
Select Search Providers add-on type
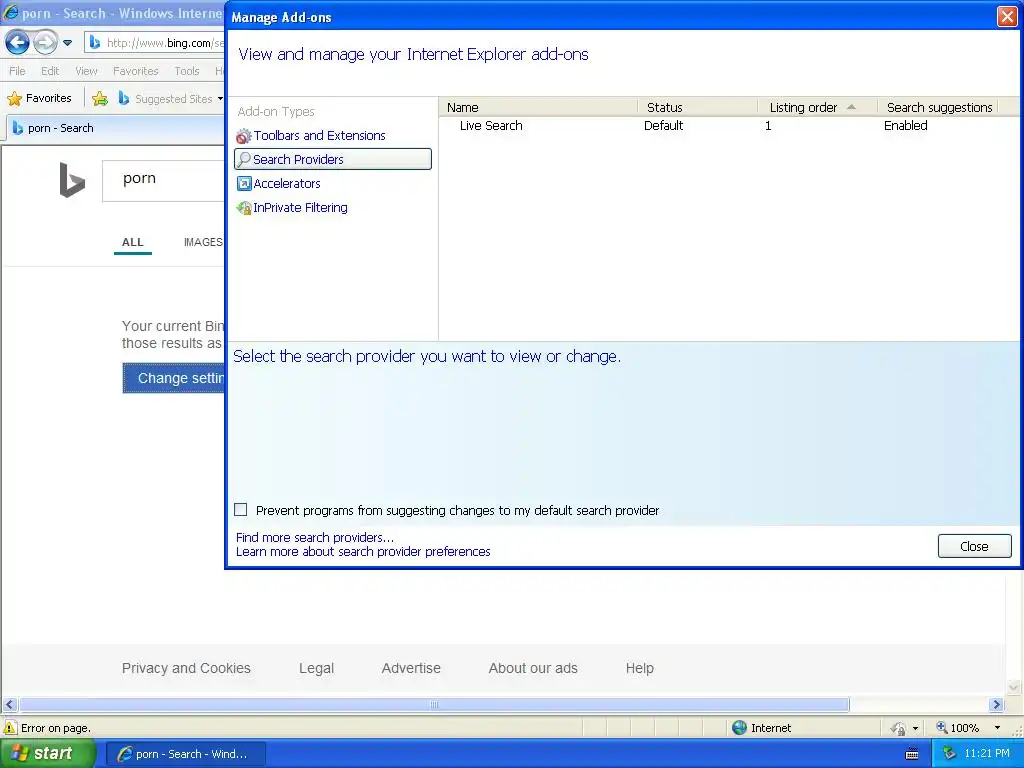pos(333,159)
